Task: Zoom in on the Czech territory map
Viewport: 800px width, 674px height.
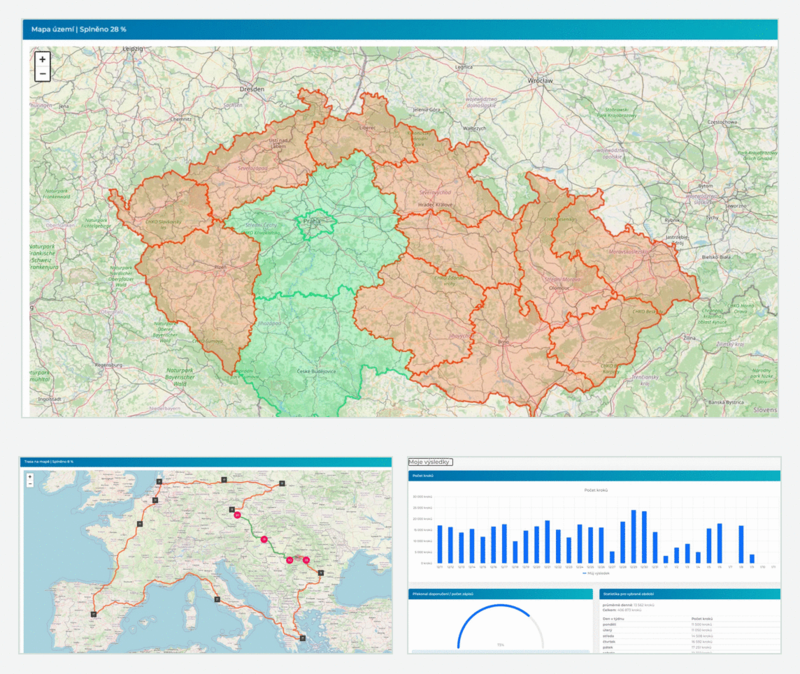Action: 42,59
